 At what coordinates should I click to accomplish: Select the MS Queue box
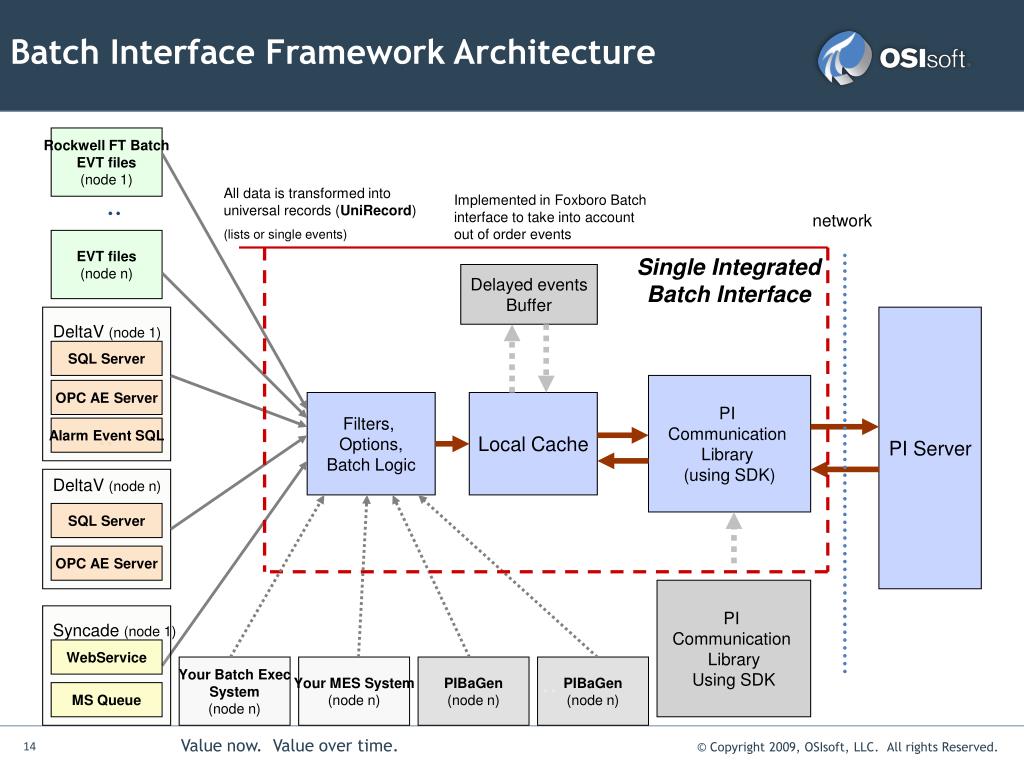pos(106,700)
